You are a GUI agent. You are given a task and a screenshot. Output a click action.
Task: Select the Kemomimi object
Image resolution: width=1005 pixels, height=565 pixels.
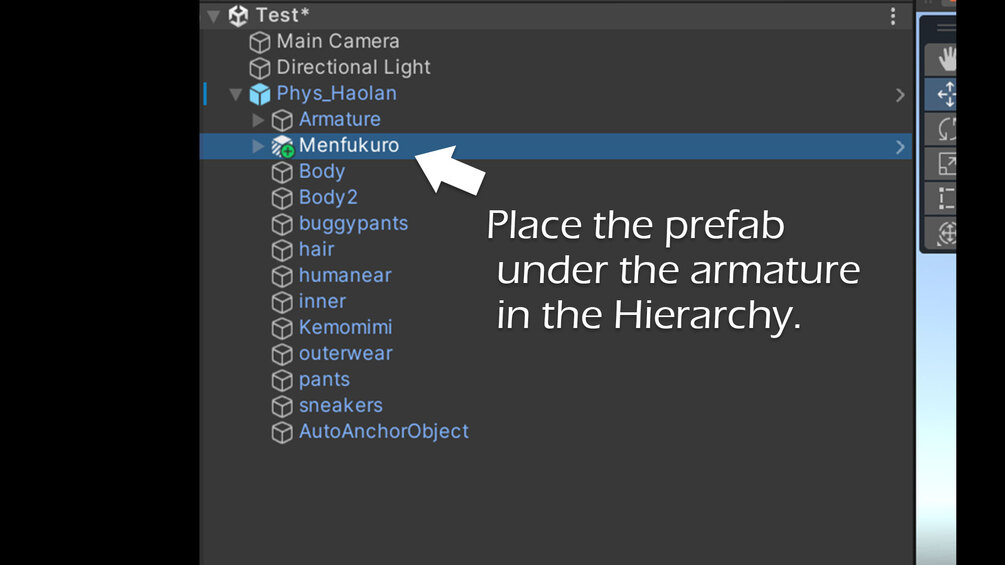coord(345,327)
